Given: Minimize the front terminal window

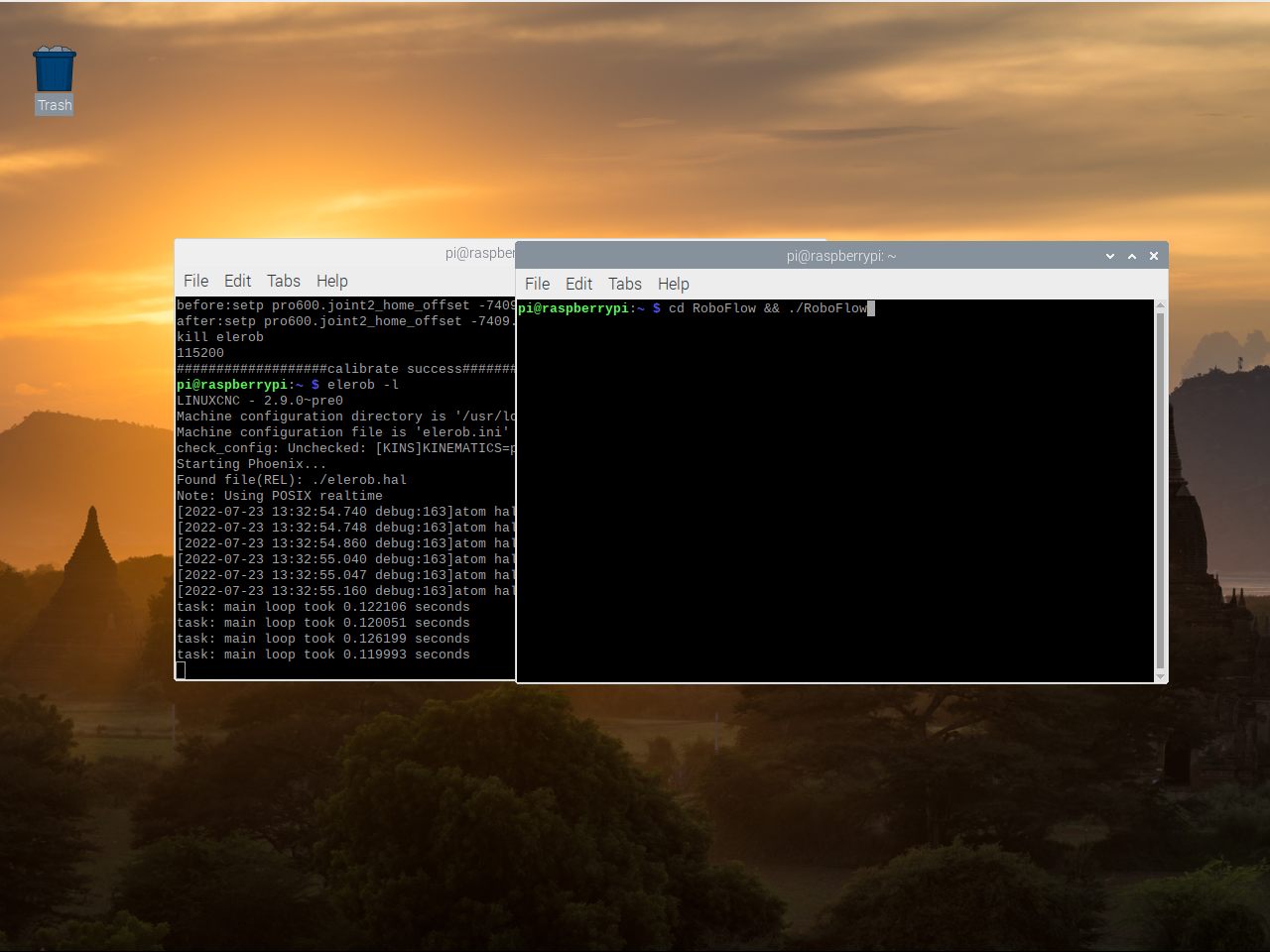Looking at the screenshot, I should pos(1110,256).
